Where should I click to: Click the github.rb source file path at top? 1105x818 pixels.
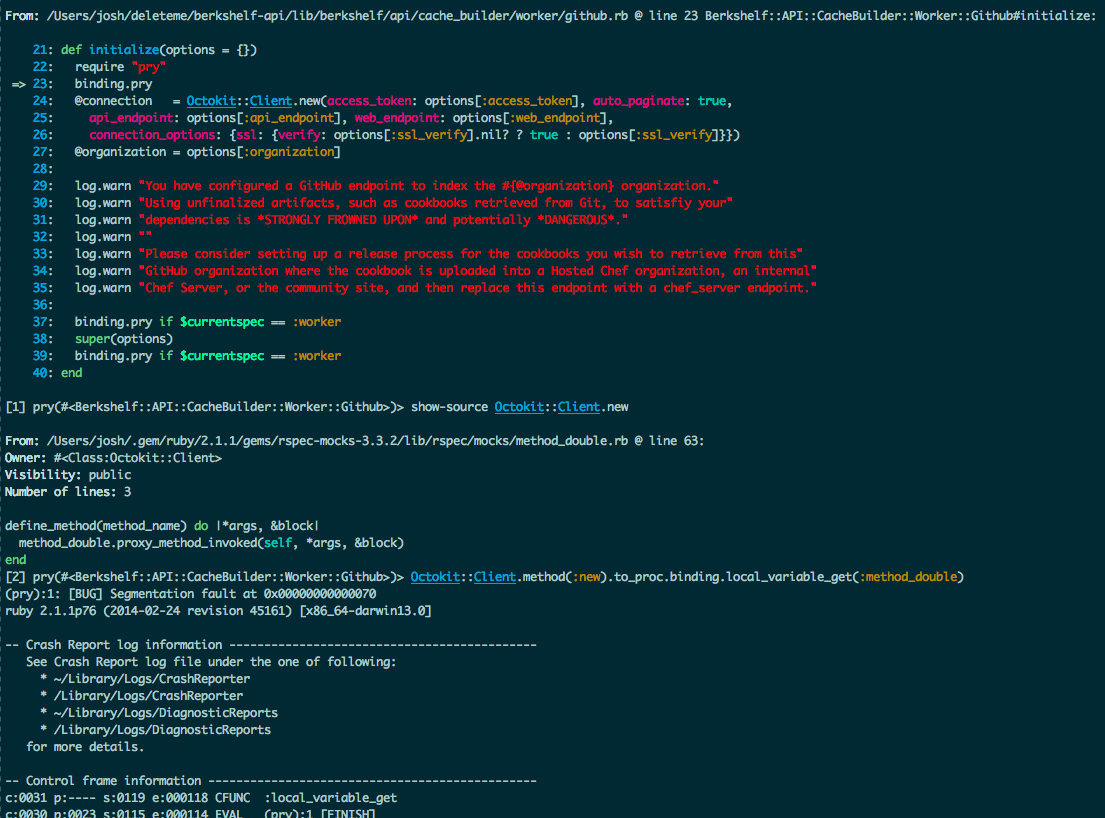(337, 16)
